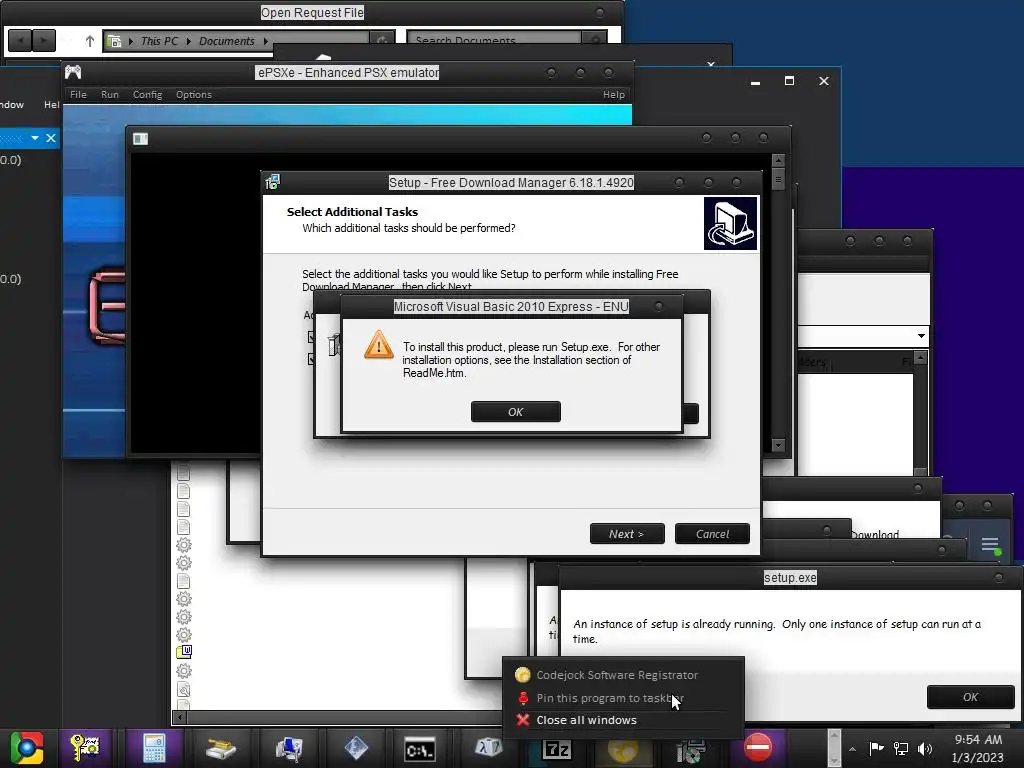Click the network tray icon
Screen dimensions: 1024x768
pyautogui.click(x=901, y=748)
